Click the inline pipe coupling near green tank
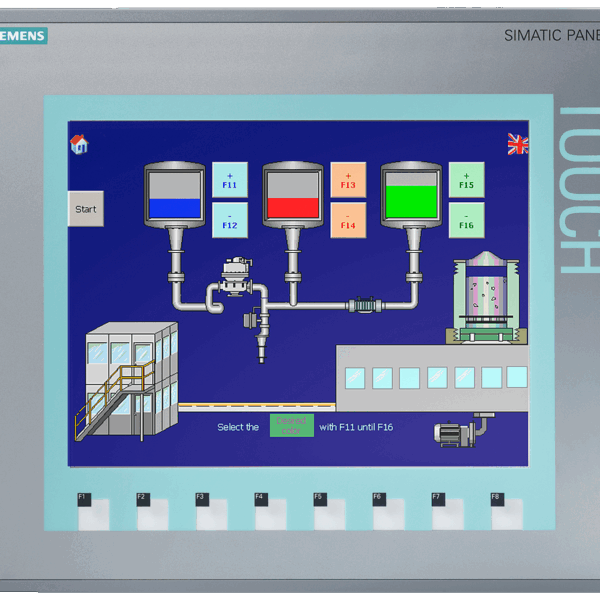 [365, 302]
